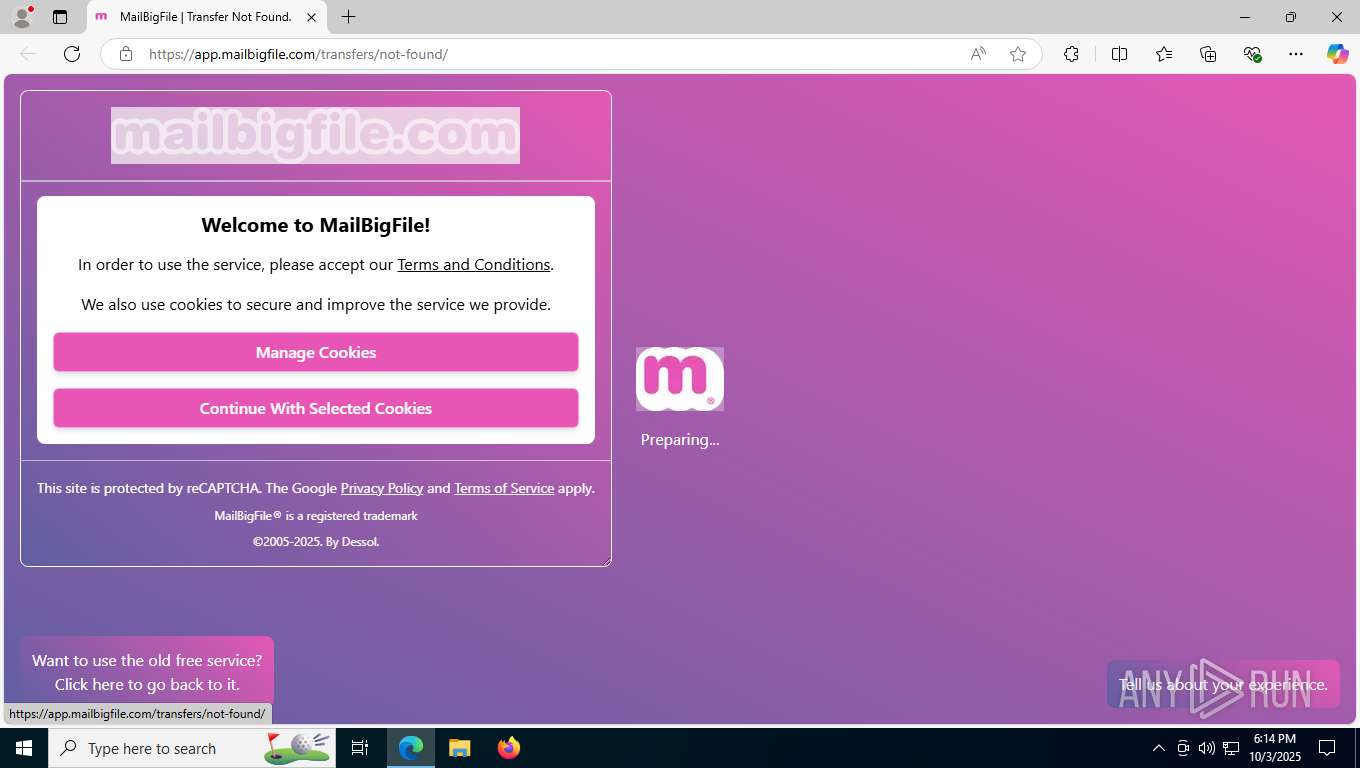Open a new browser tab
The width and height of the screenshot is (1360, 768).
click(348, 17)
